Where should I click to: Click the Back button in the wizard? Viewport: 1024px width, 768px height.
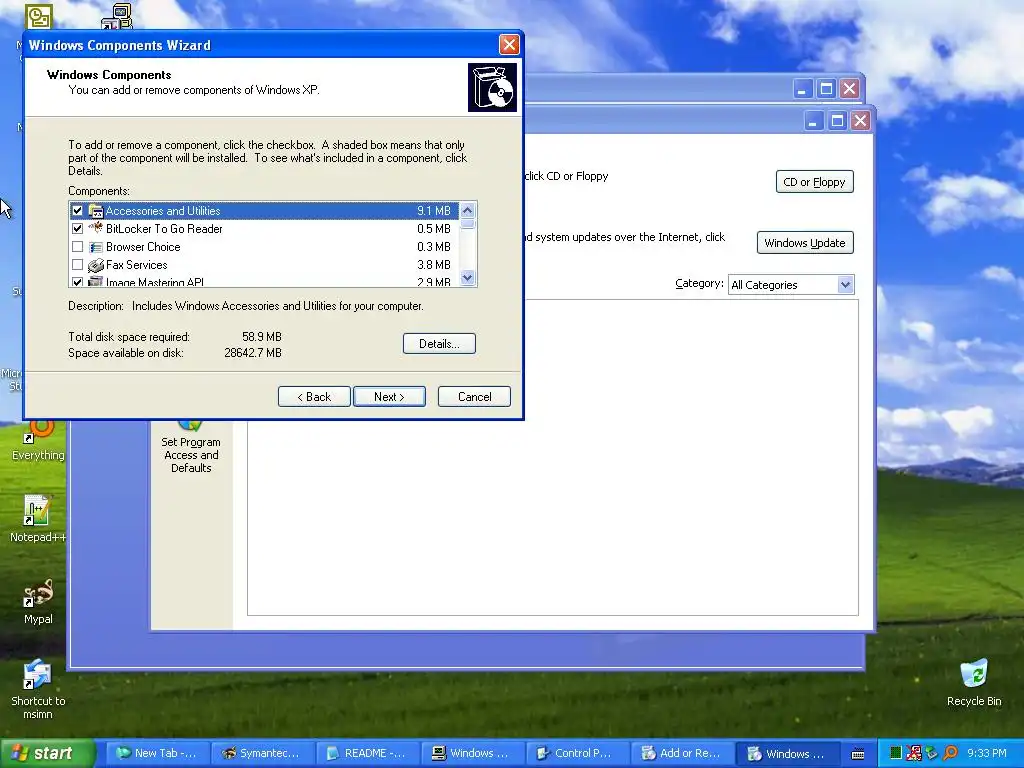(x=314, y=396)
